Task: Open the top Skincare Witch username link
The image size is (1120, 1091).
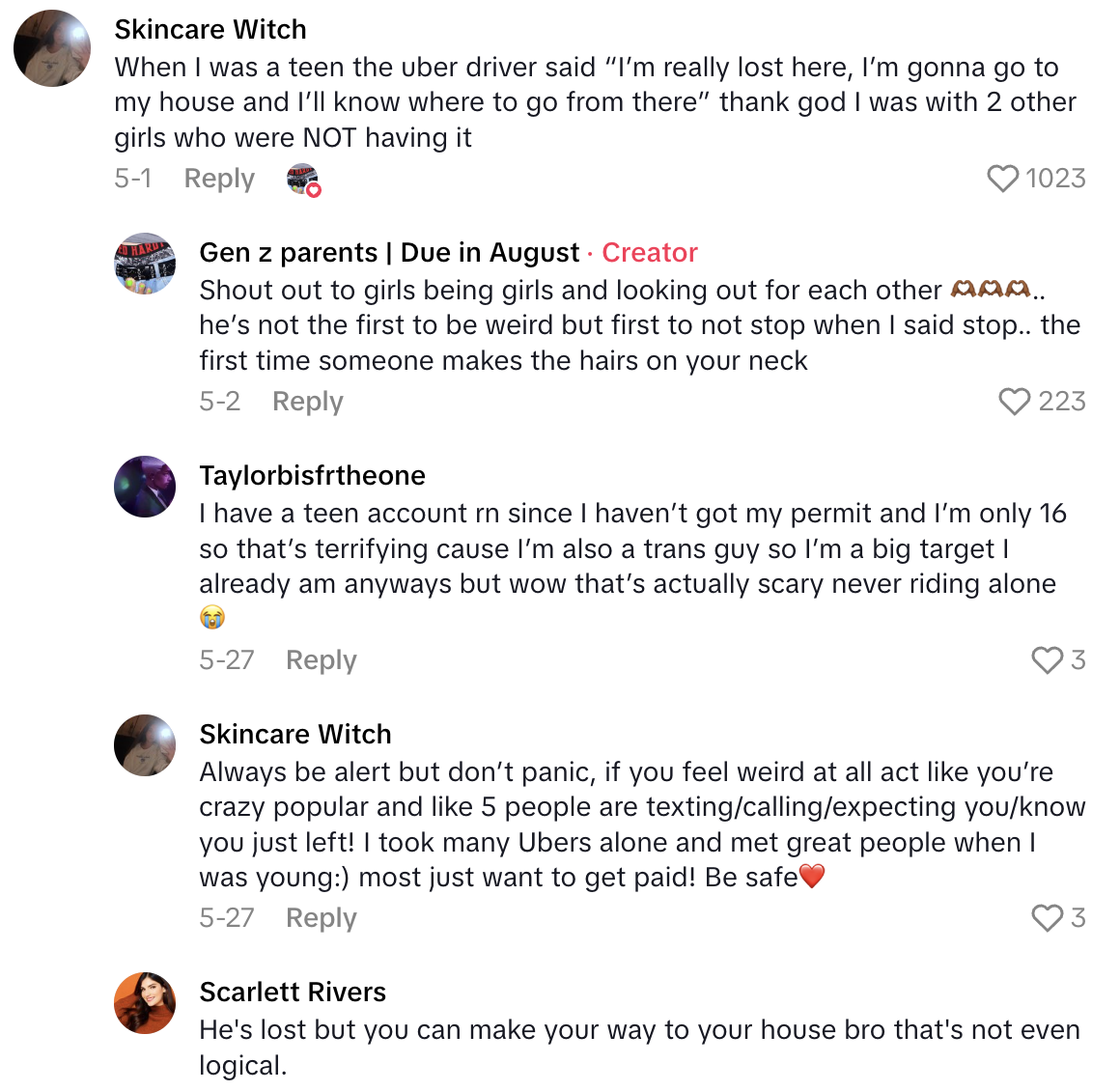Action: pos(210,30)
